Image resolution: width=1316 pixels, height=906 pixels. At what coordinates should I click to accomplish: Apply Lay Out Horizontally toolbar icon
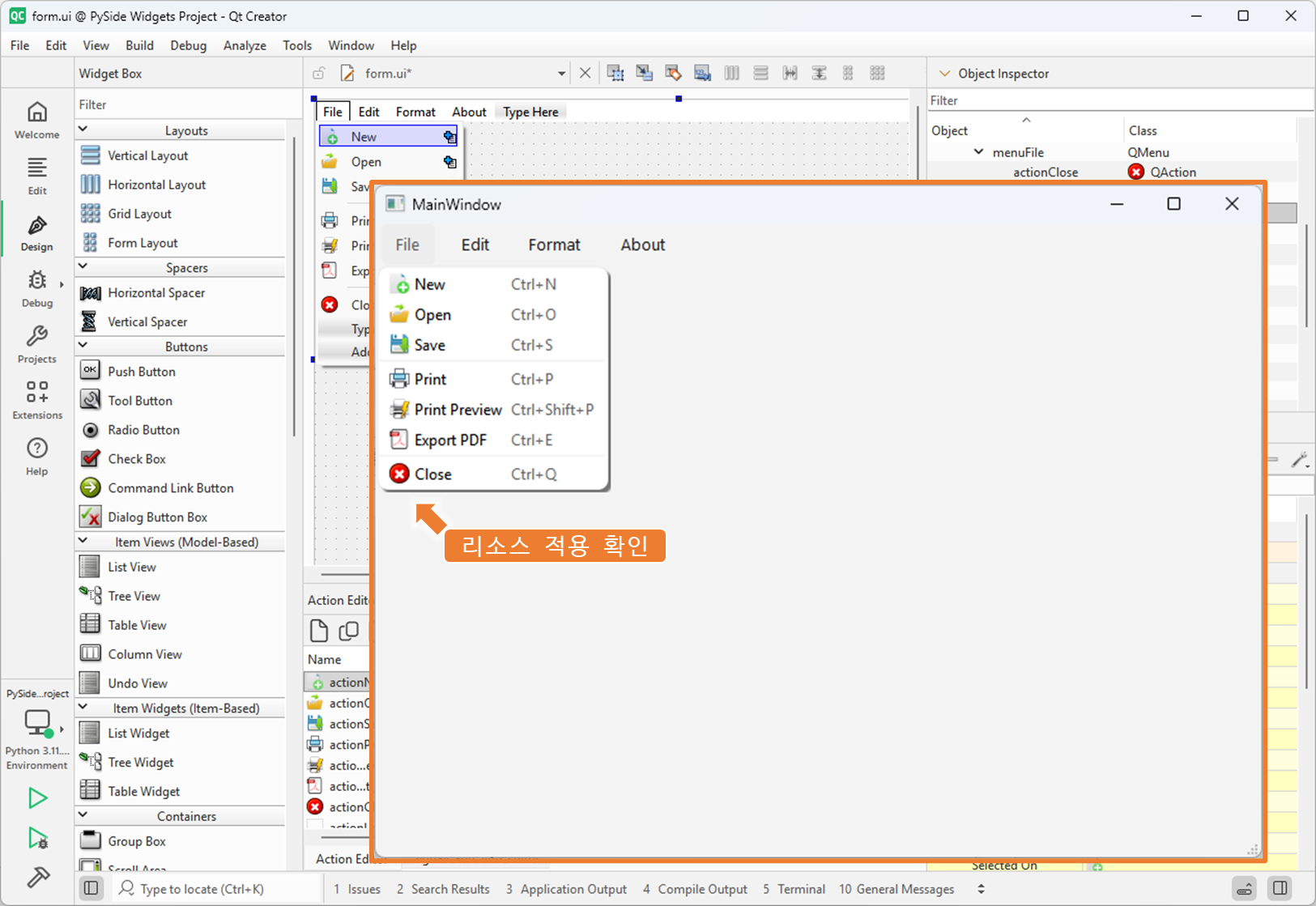point(732,74)
